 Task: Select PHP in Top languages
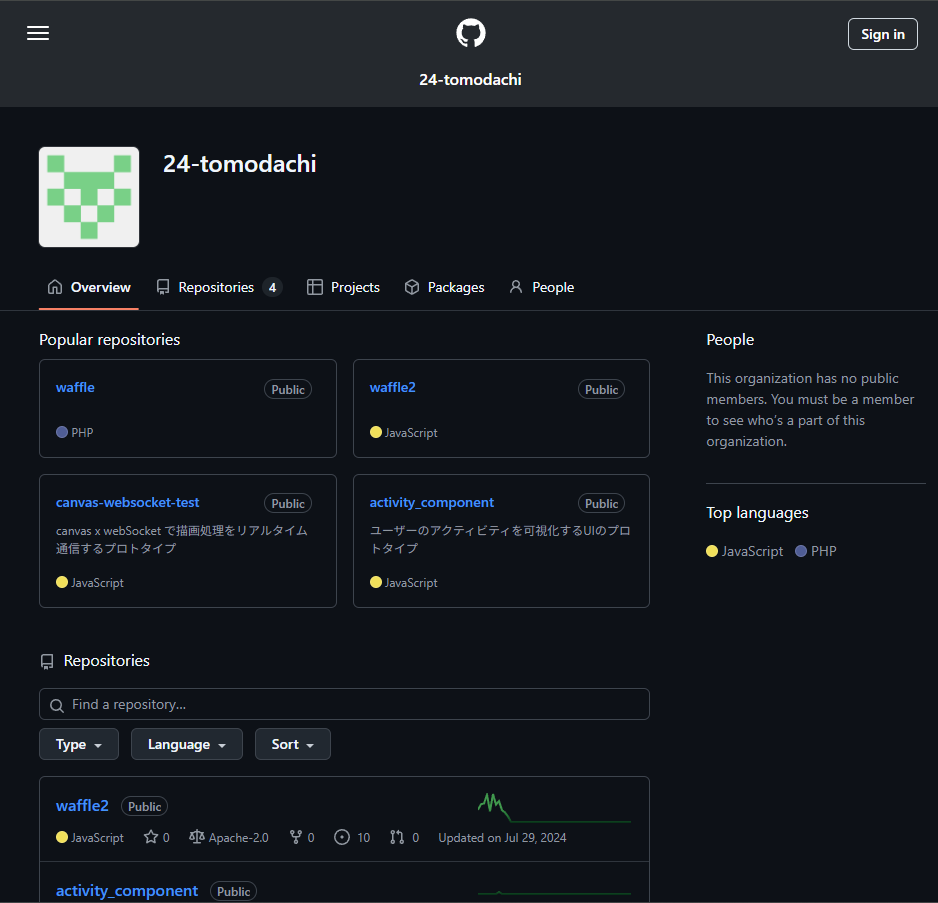pyautogui.click(x=816, y=551)
